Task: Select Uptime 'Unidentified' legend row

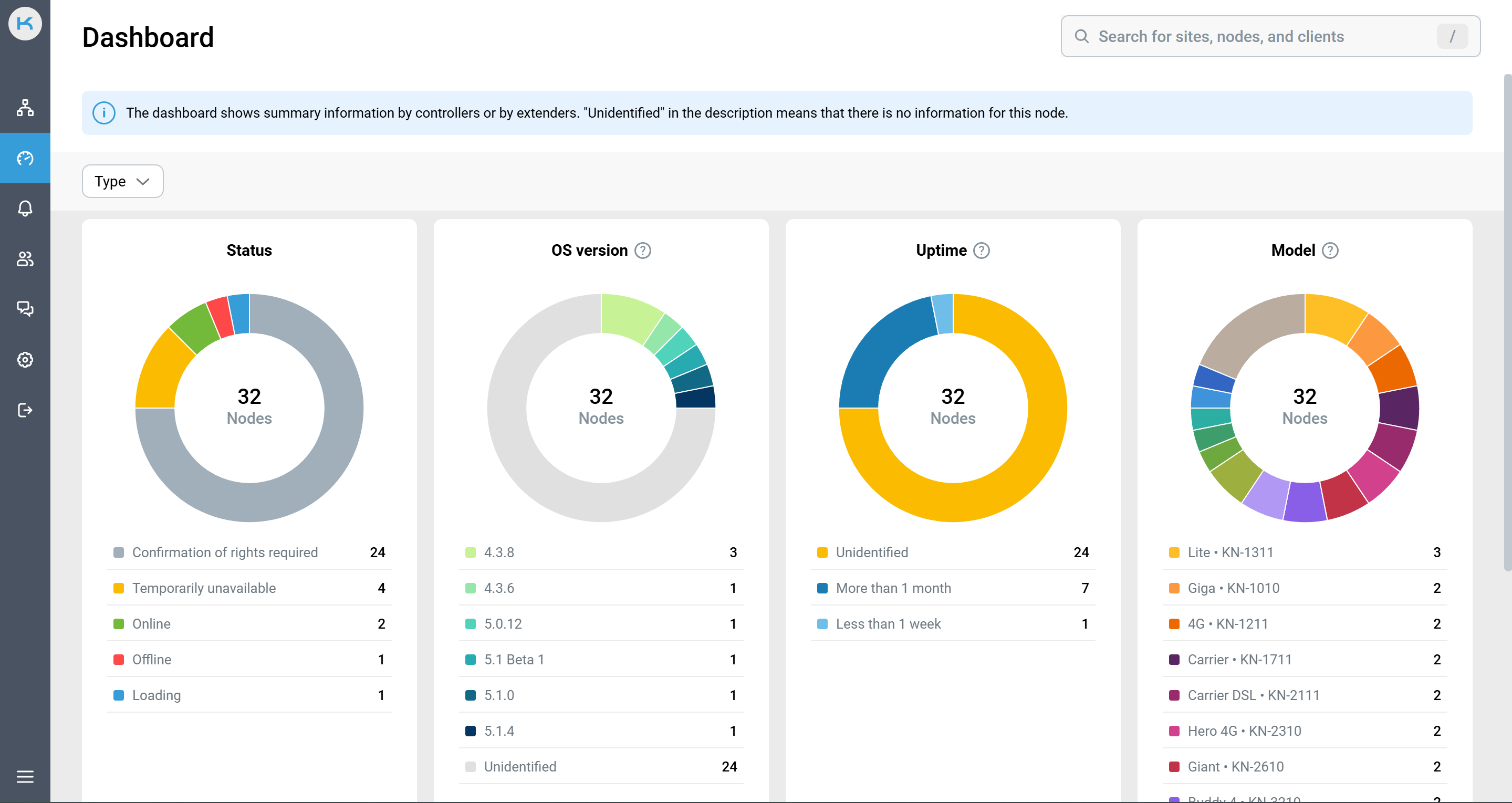Action: click(x=953, y=552)
